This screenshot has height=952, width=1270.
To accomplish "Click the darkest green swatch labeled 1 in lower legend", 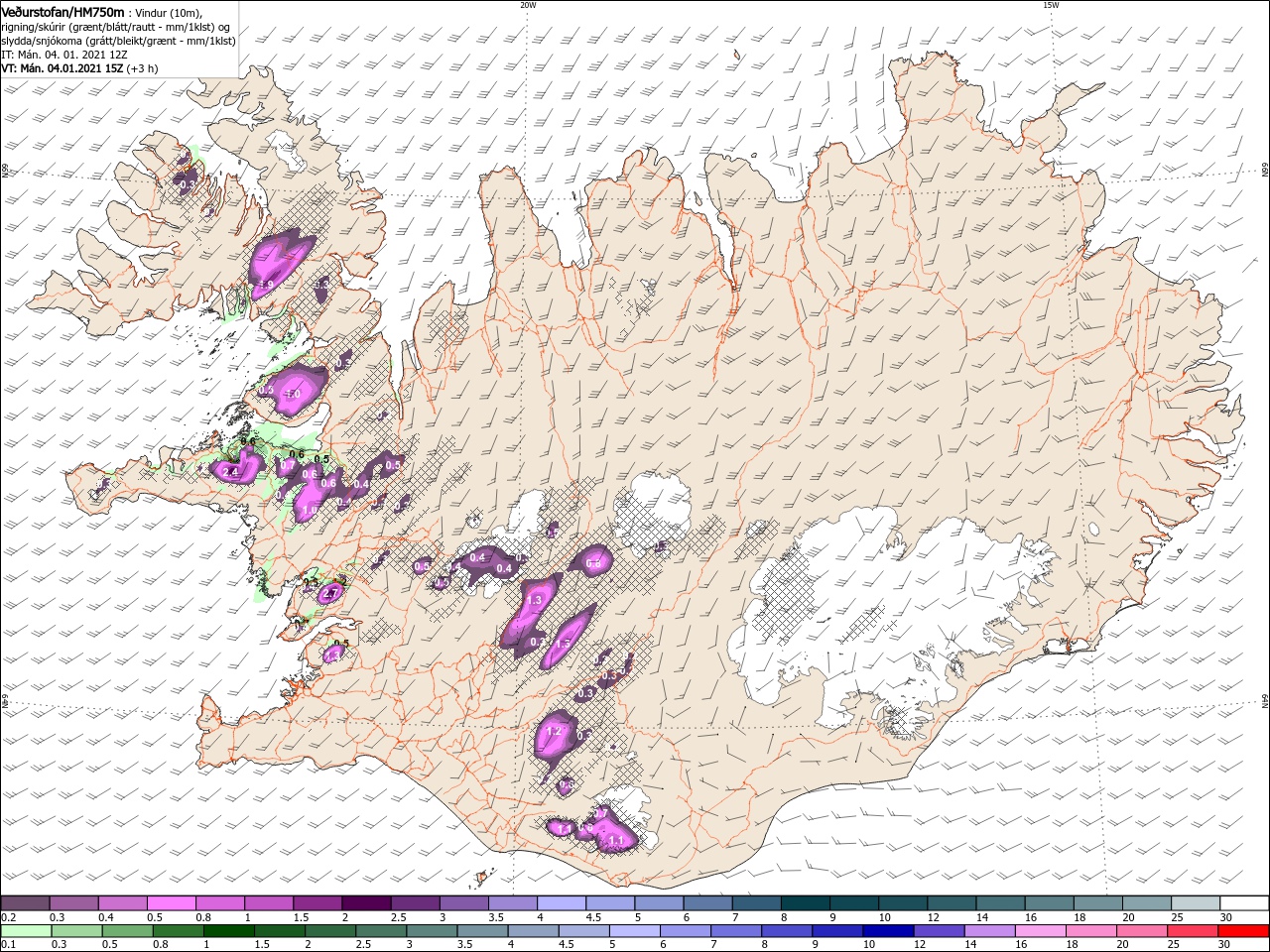I will (229, 931).
